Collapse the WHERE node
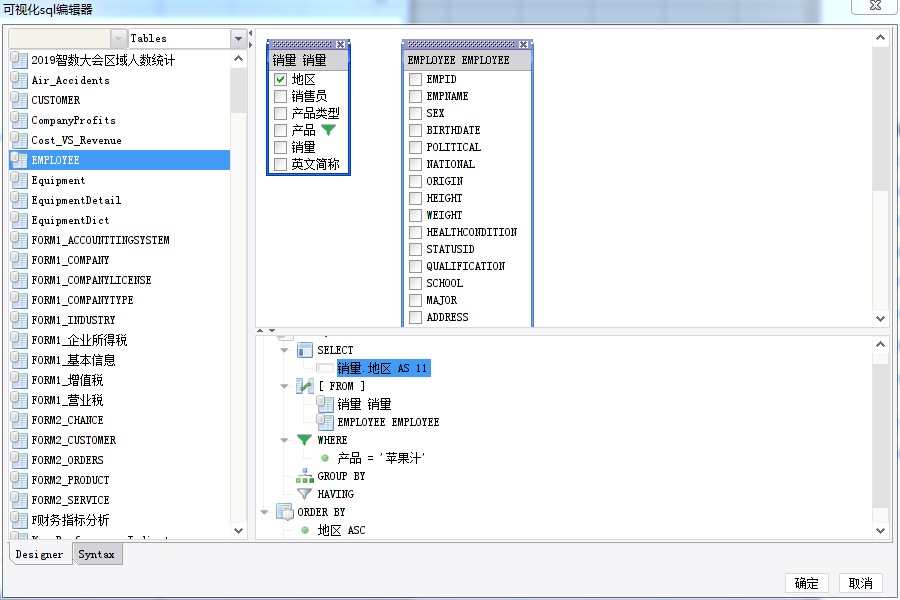Screen dimensions: 900x600 point(284,440)
